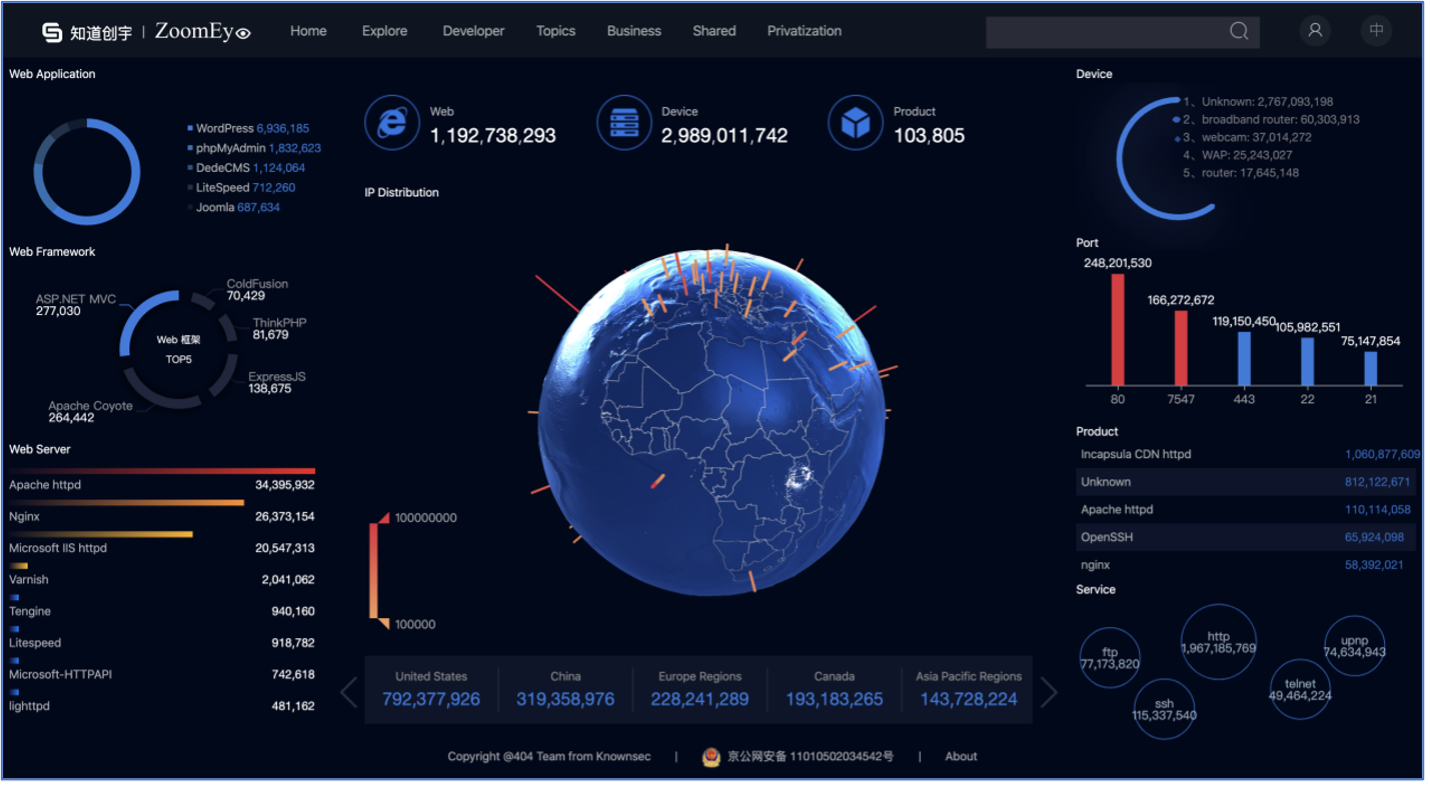Image resolution: width=1430 pixels, height=785 pixels.
Task: Select the United States statistic card
Action: [x=431, y=690]
